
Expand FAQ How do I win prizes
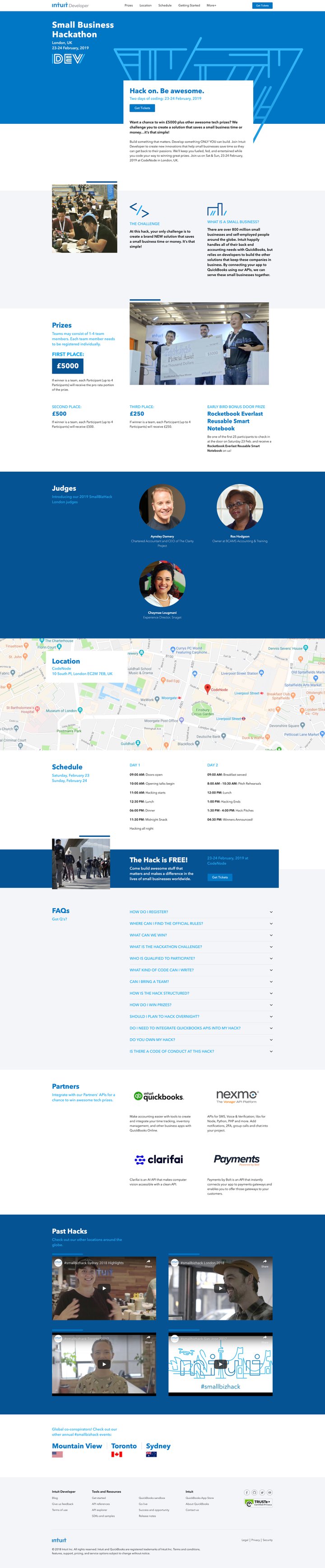point(201,1005)
